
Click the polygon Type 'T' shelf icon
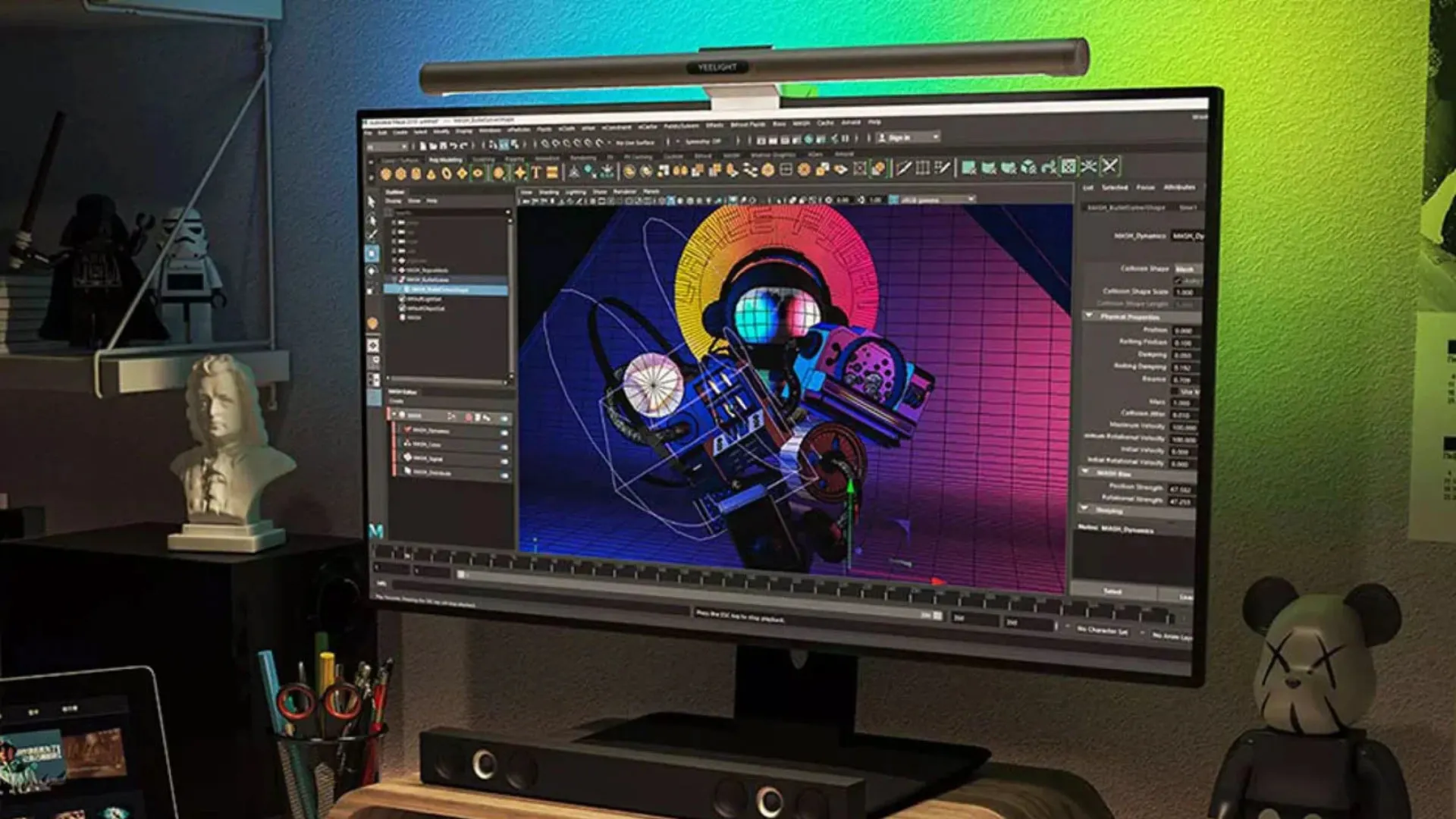(536, 173)
